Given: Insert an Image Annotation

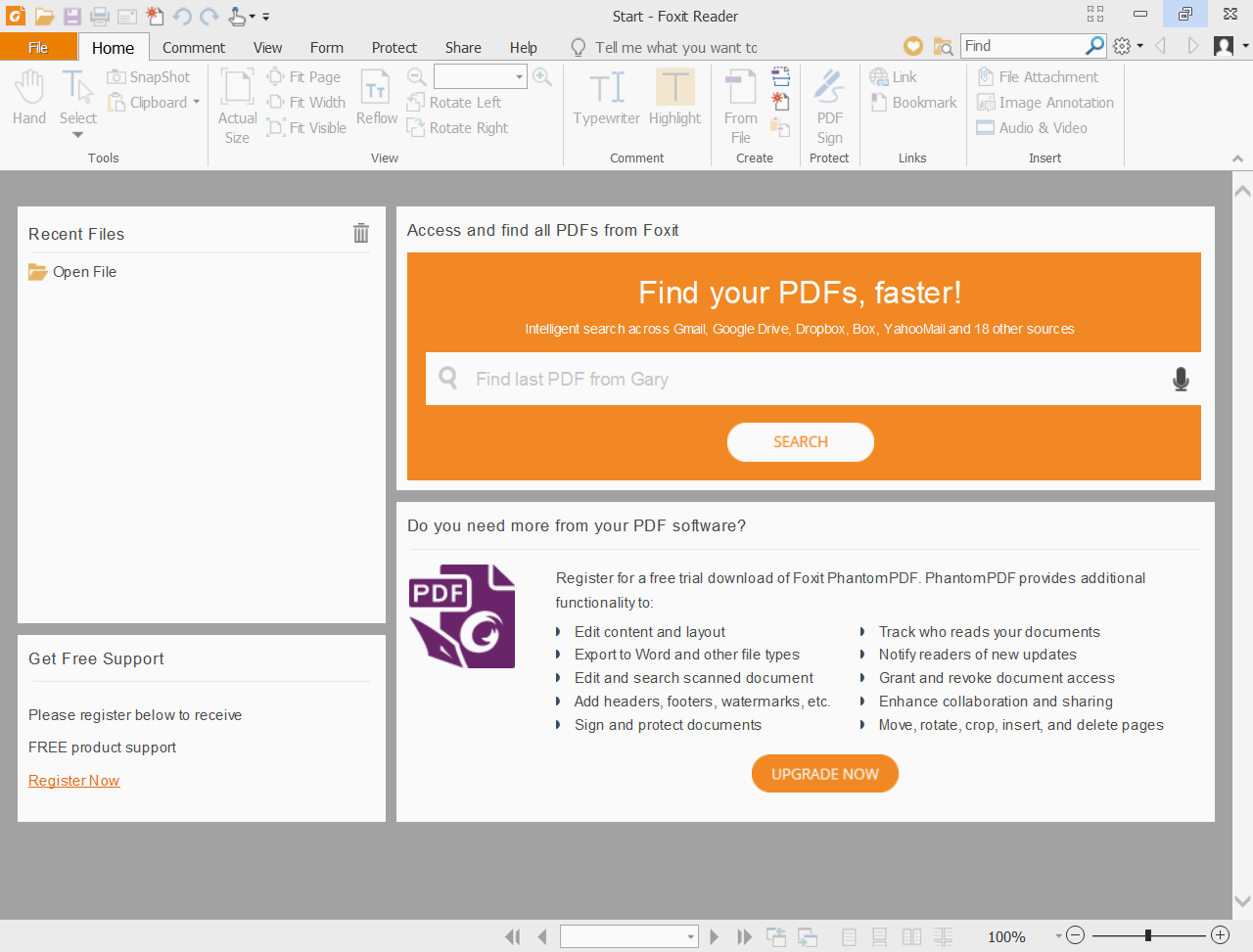Looking at the screenshot, I should pos(1045,103).
